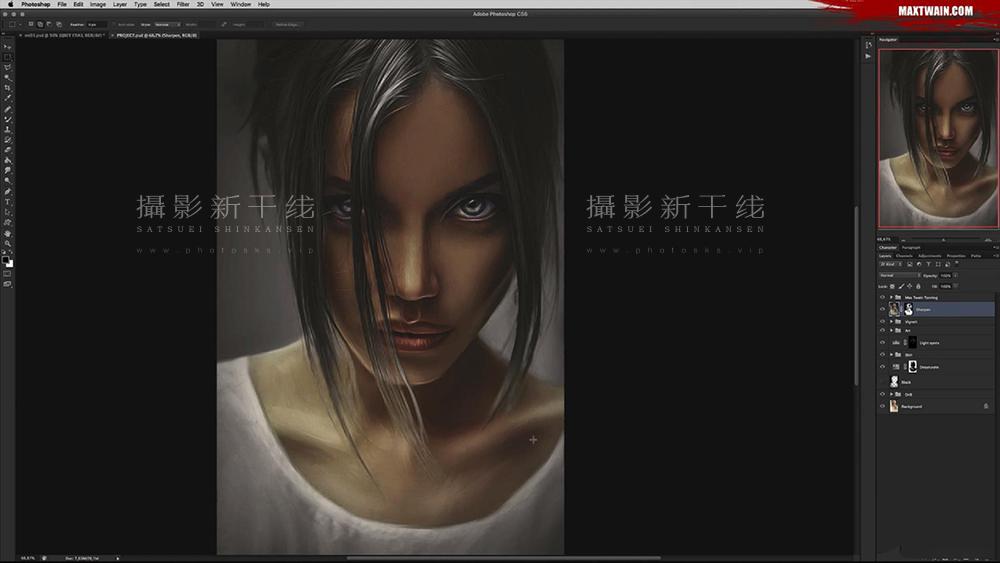Click the Feather input field
This screenshot has width=1000, height=563.
96,24
